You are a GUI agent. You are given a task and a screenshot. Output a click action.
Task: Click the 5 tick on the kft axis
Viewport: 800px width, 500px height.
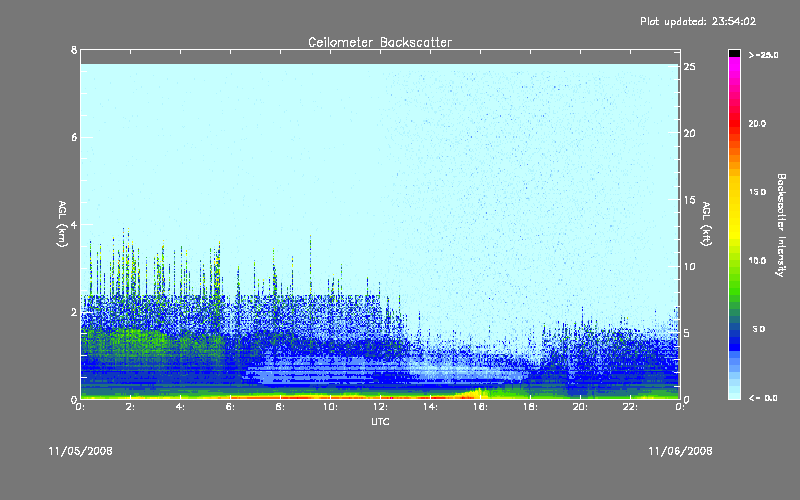click(x=687, y=333)
